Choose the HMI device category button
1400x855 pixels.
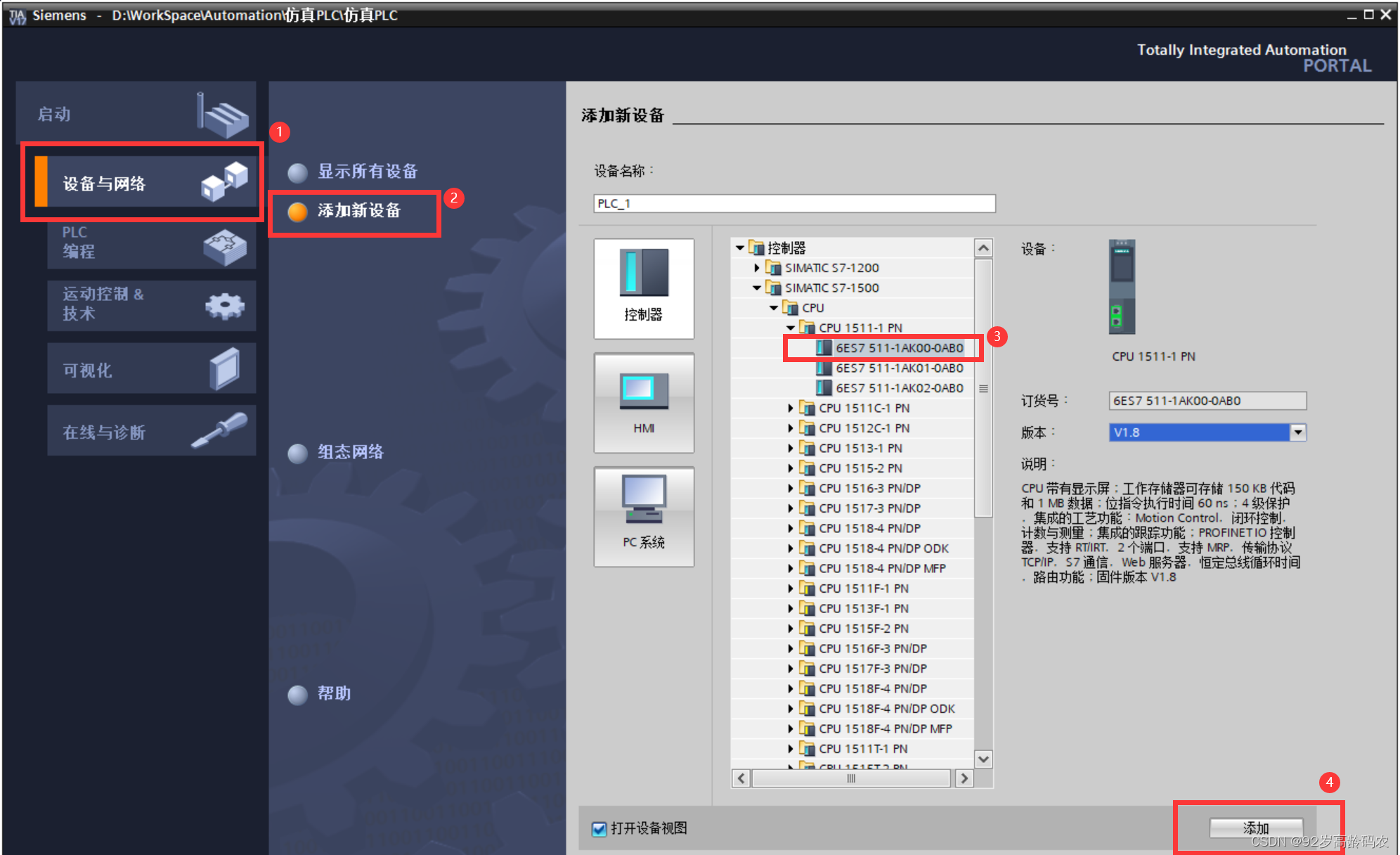pos(644,403)
